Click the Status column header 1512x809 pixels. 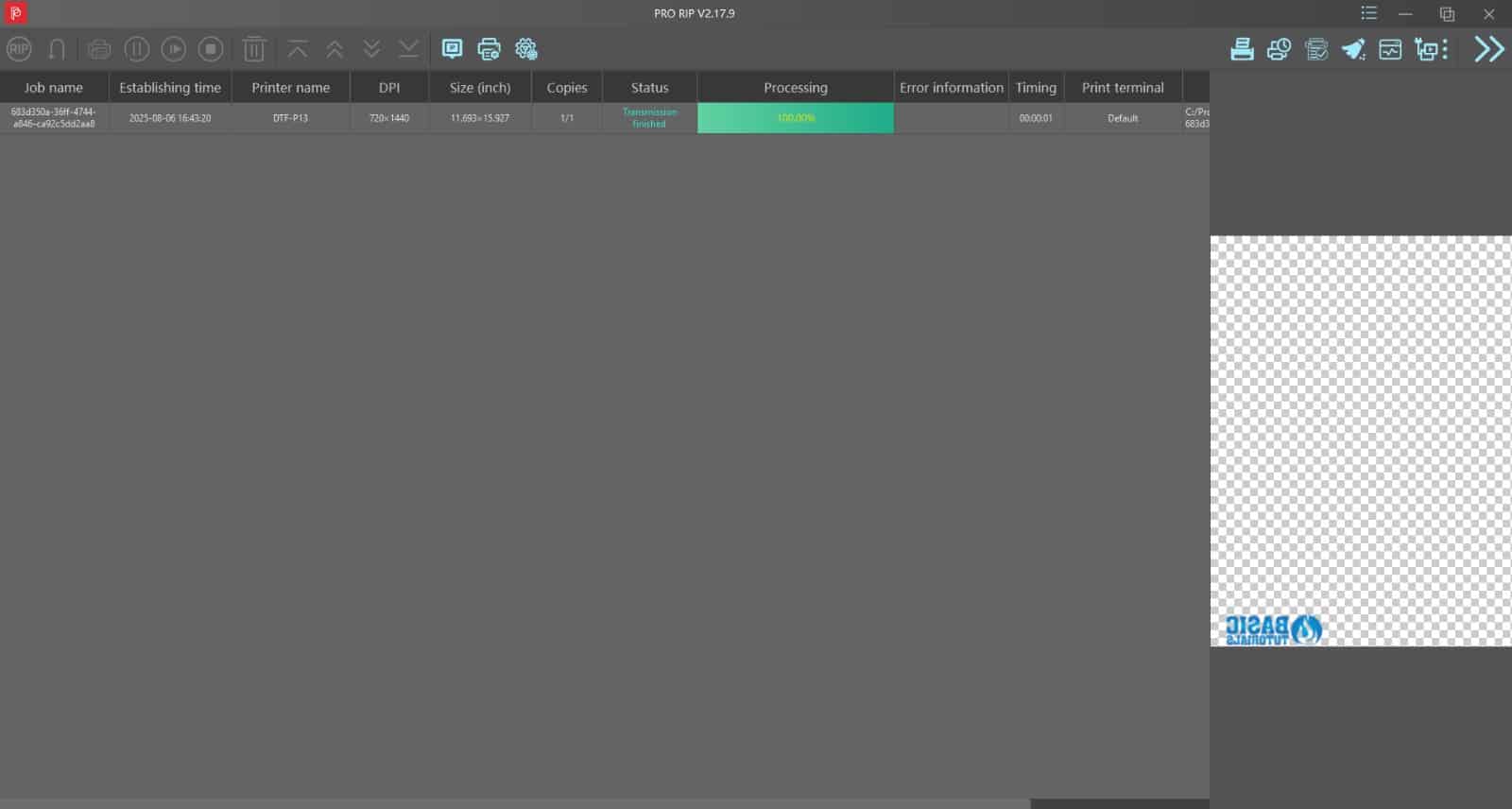pos(649,88)
